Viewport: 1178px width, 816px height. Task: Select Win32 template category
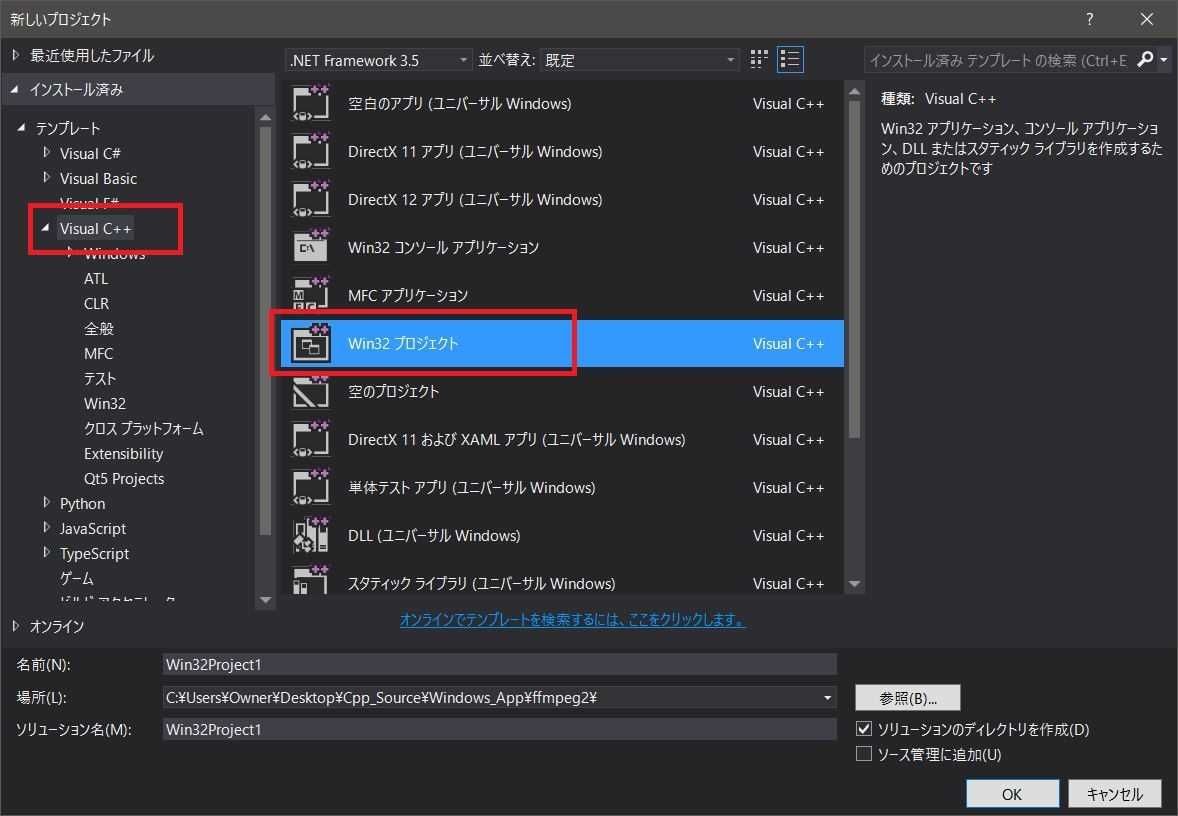tap(104, 403)
